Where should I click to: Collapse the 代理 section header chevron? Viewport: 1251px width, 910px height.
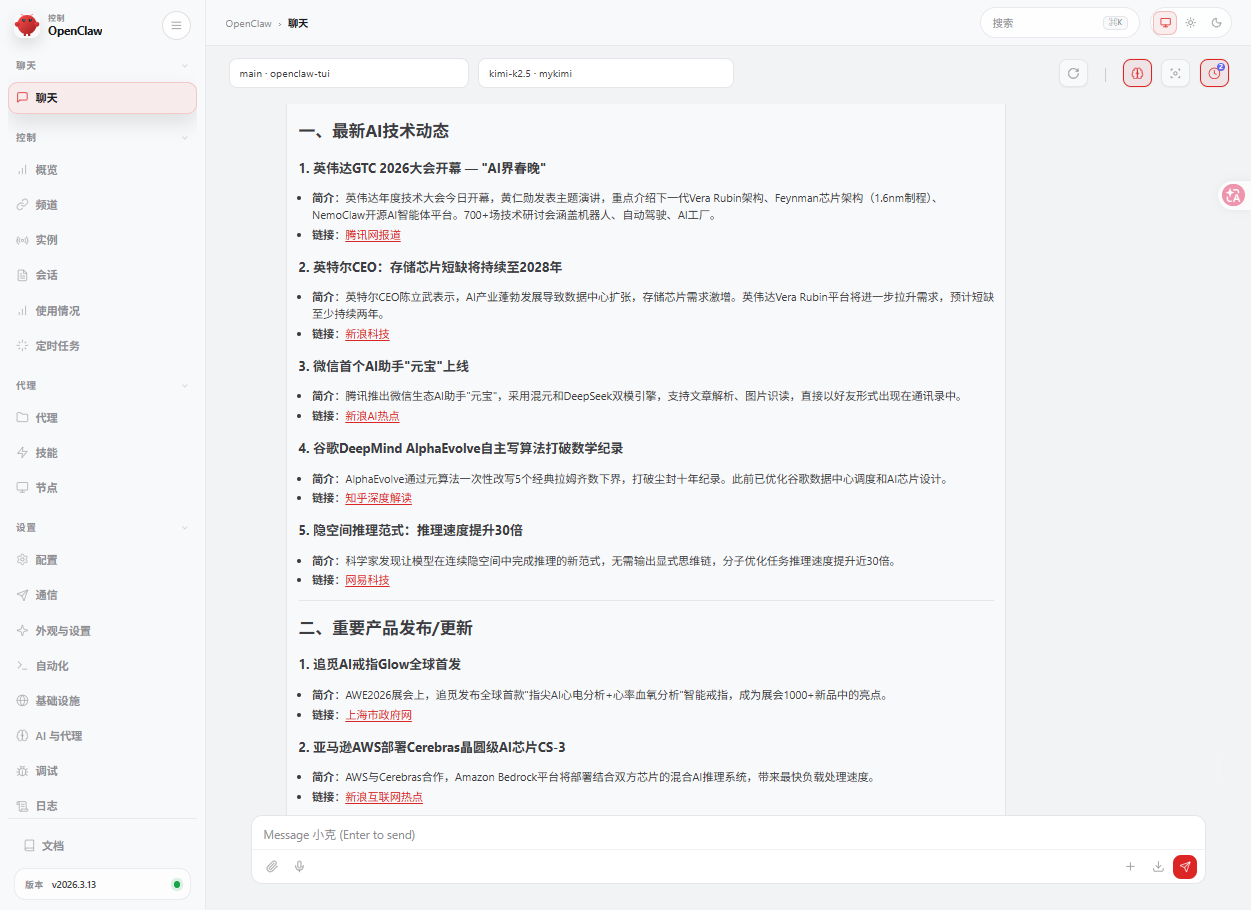[184, 385]
